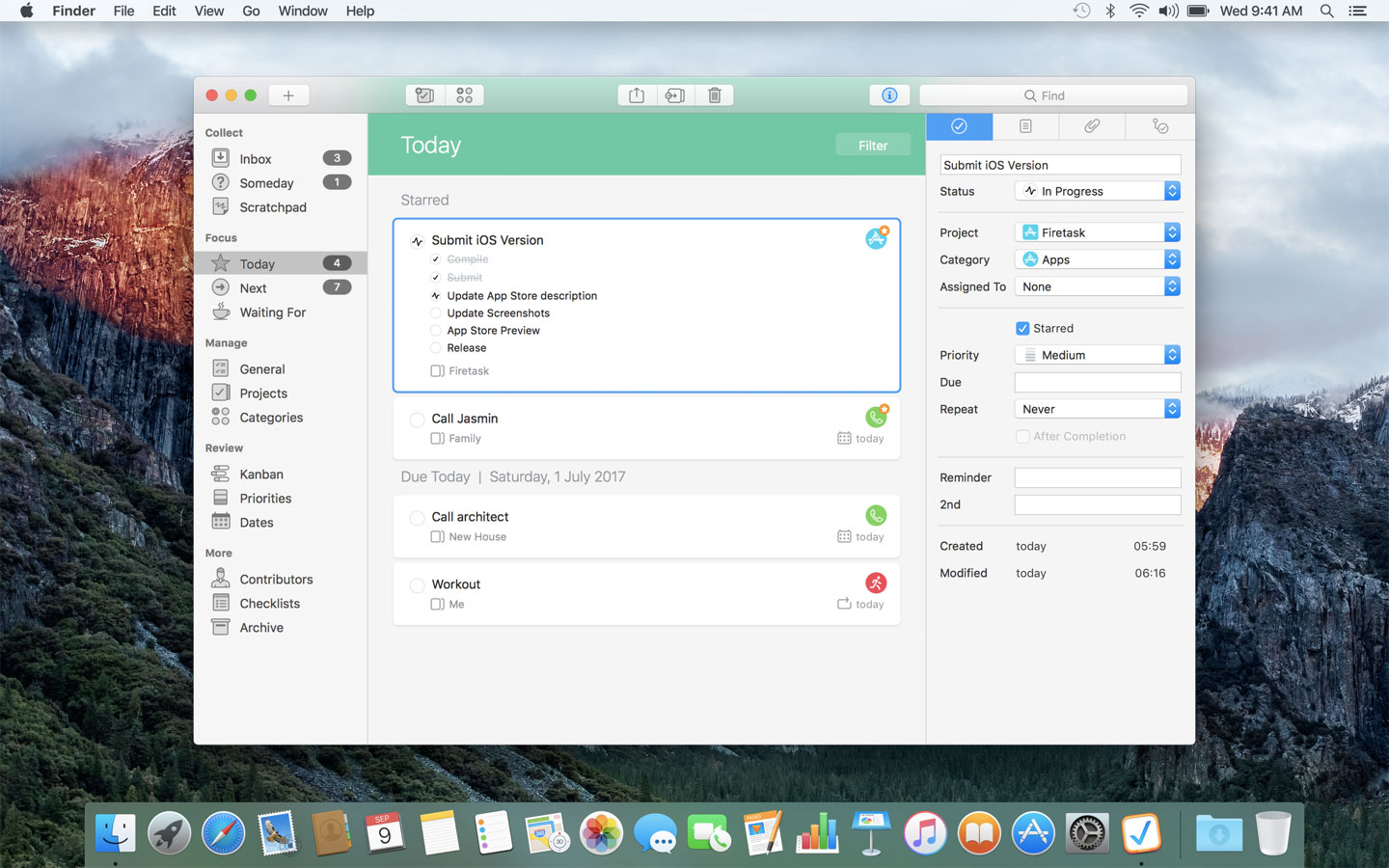Open the attachments tab with the paperclip icon

pos(1091,126)
